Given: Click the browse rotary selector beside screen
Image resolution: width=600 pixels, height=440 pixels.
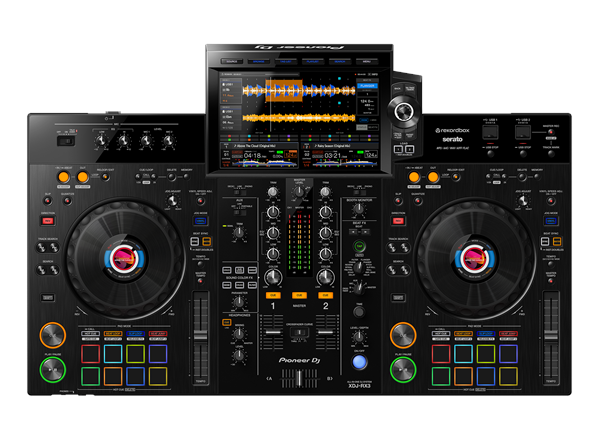Looking at the screenshot, I should [404, 112].
